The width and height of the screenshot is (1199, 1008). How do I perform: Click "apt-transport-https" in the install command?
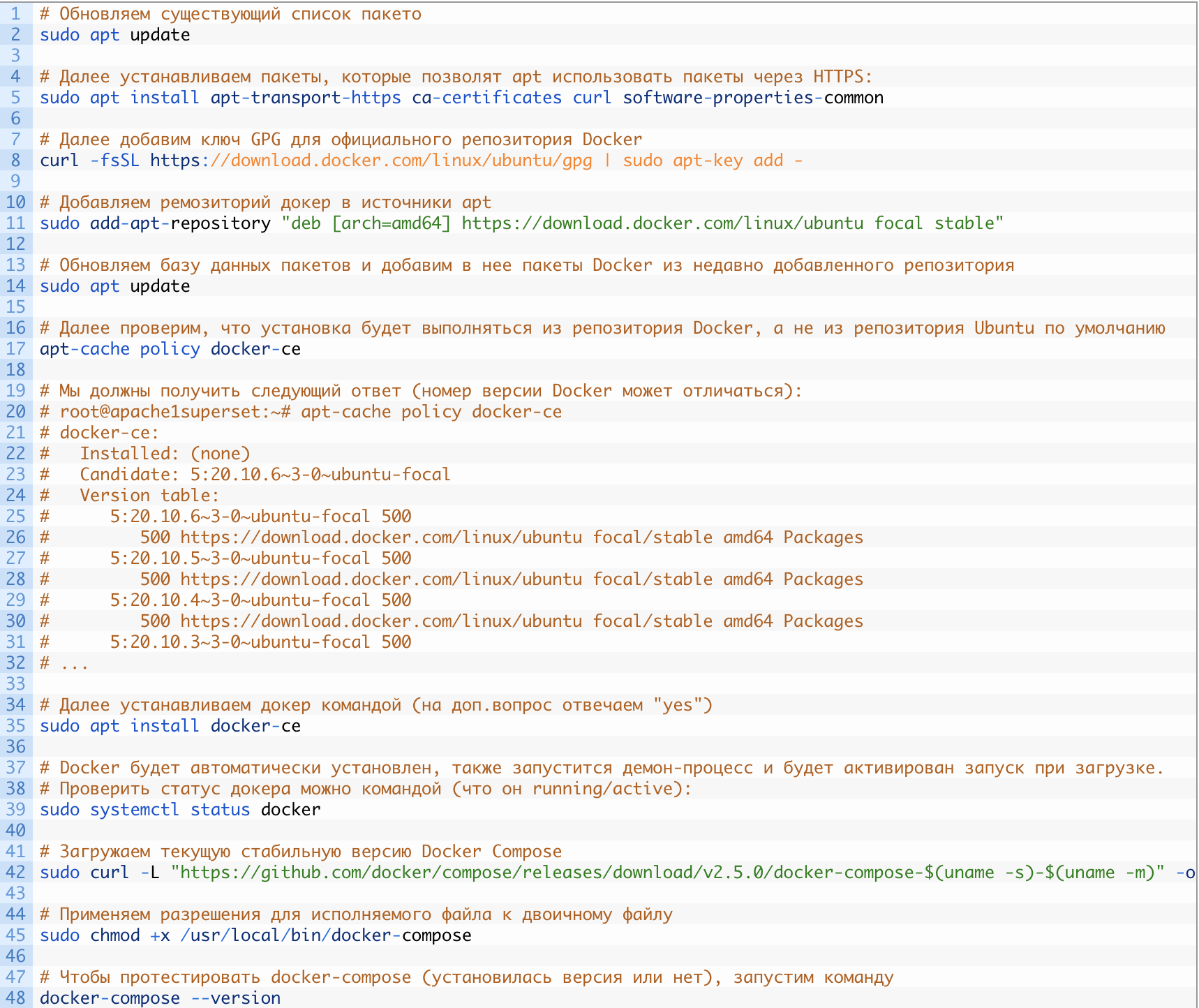click(306, 98)
